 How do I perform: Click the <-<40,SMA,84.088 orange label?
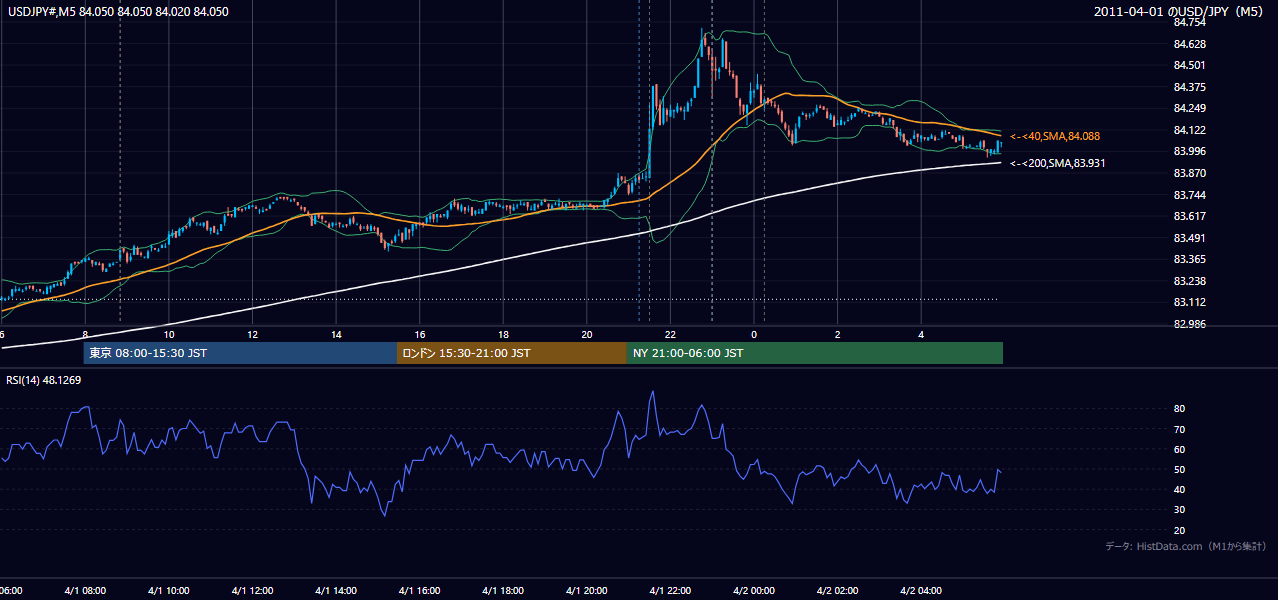coord(1055,136)
